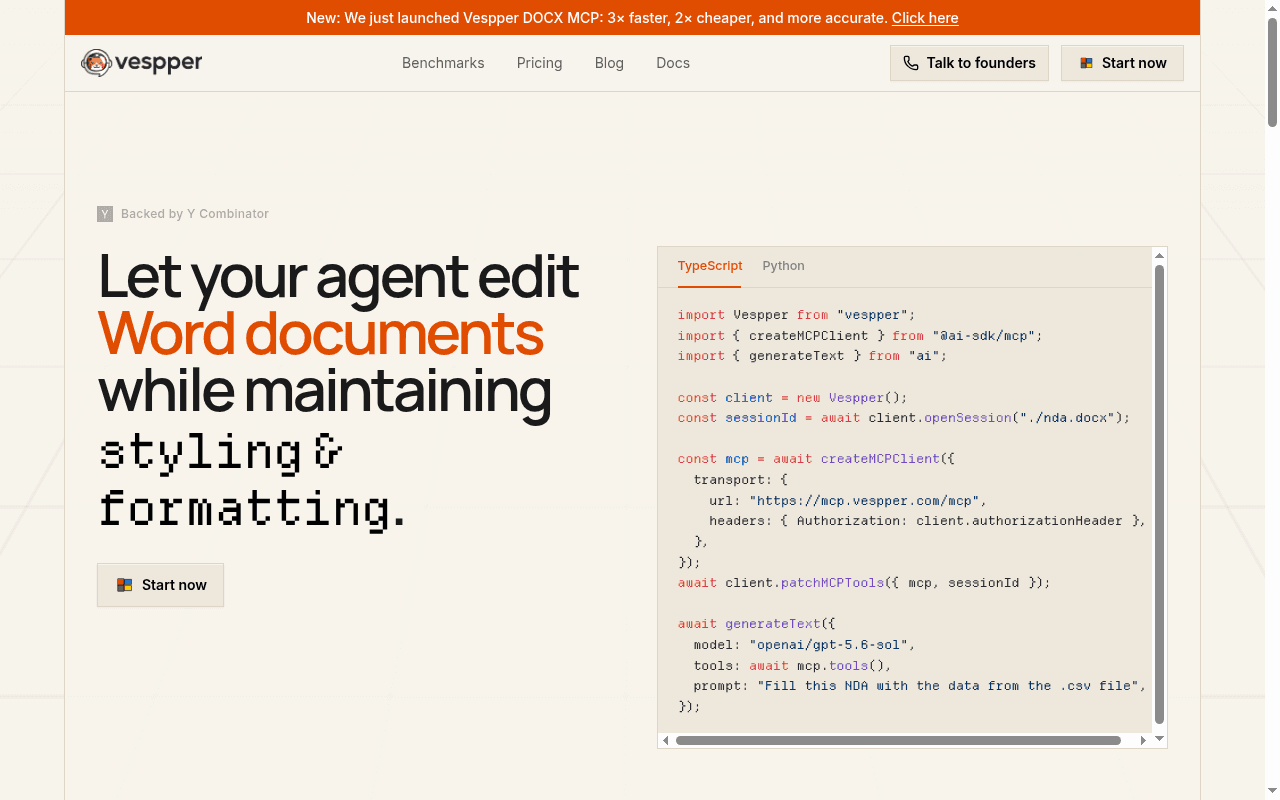Click the "const mcp = await createMCPClient" line
The image size is (1280, 800).
816,459
